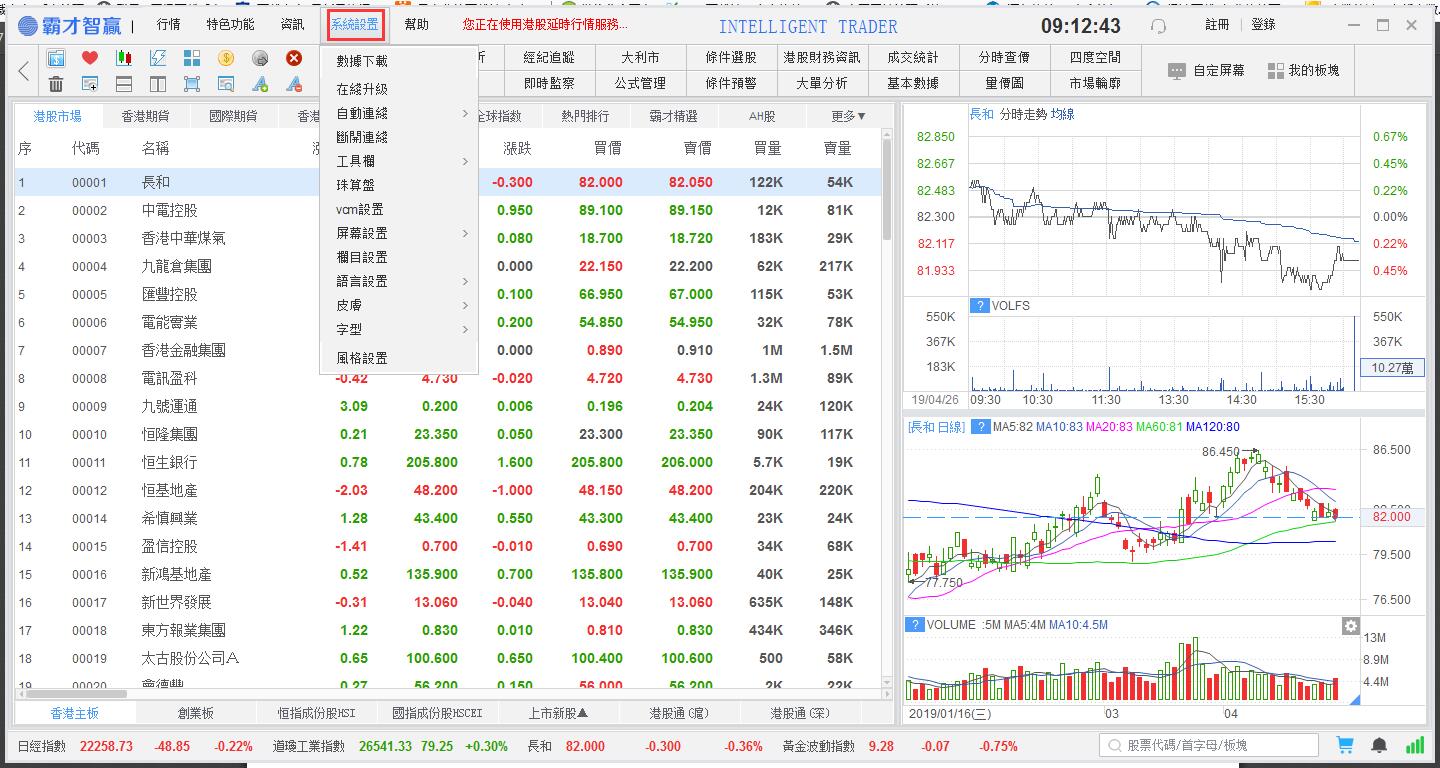Click the shopping cart icon in status bar
The height and width of the screenshot is (768, 1440).
click(1345, 745)
